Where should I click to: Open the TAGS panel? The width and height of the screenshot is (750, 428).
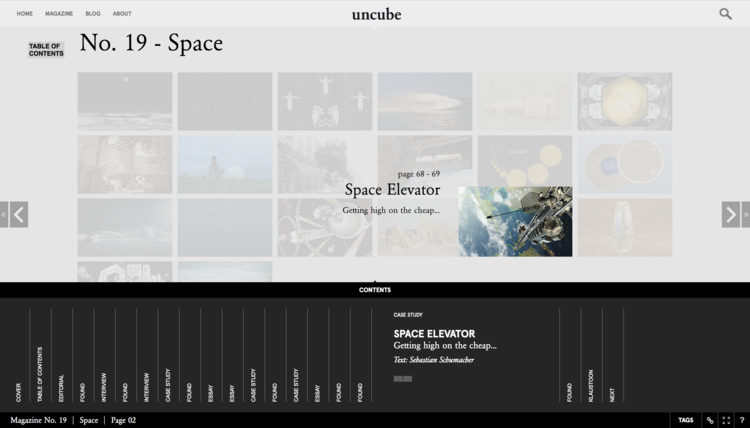685,420
